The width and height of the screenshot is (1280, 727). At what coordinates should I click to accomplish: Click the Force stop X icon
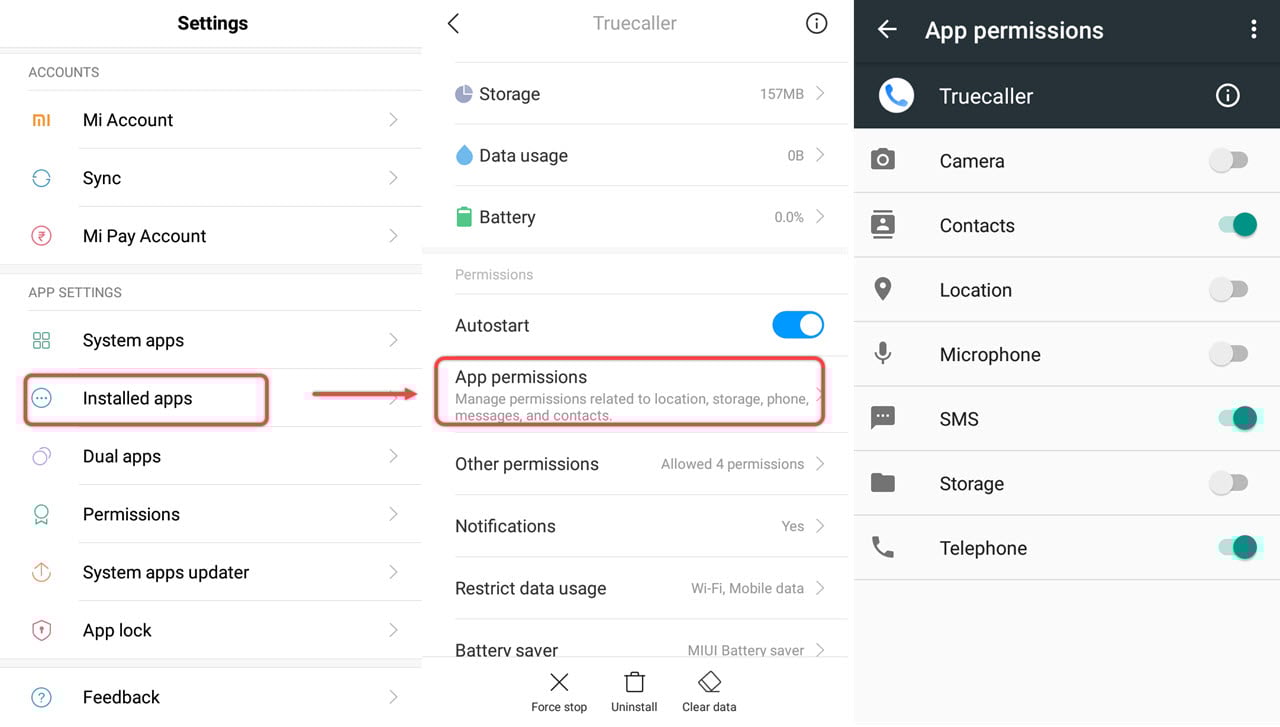point(559,682)
